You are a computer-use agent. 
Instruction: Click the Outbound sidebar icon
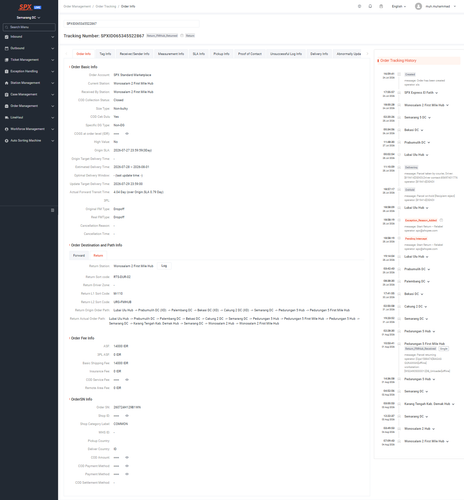tap(6, 48)
